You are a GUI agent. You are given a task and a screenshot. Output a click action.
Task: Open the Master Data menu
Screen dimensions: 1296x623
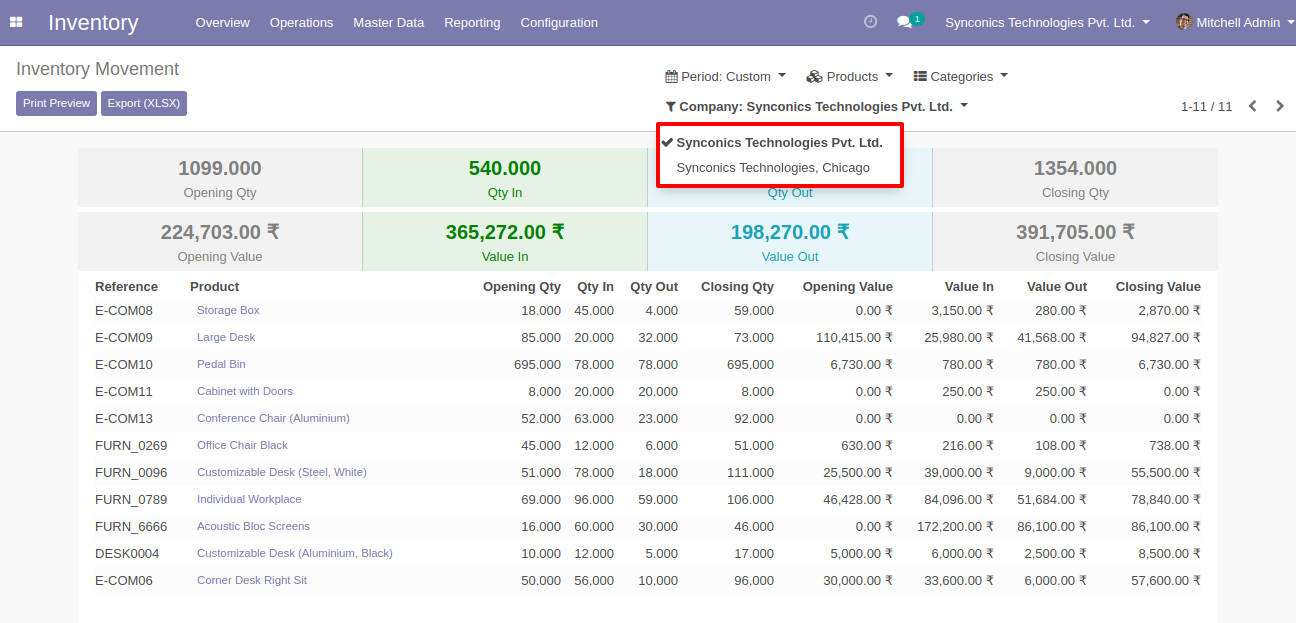(x=388, y=22)
